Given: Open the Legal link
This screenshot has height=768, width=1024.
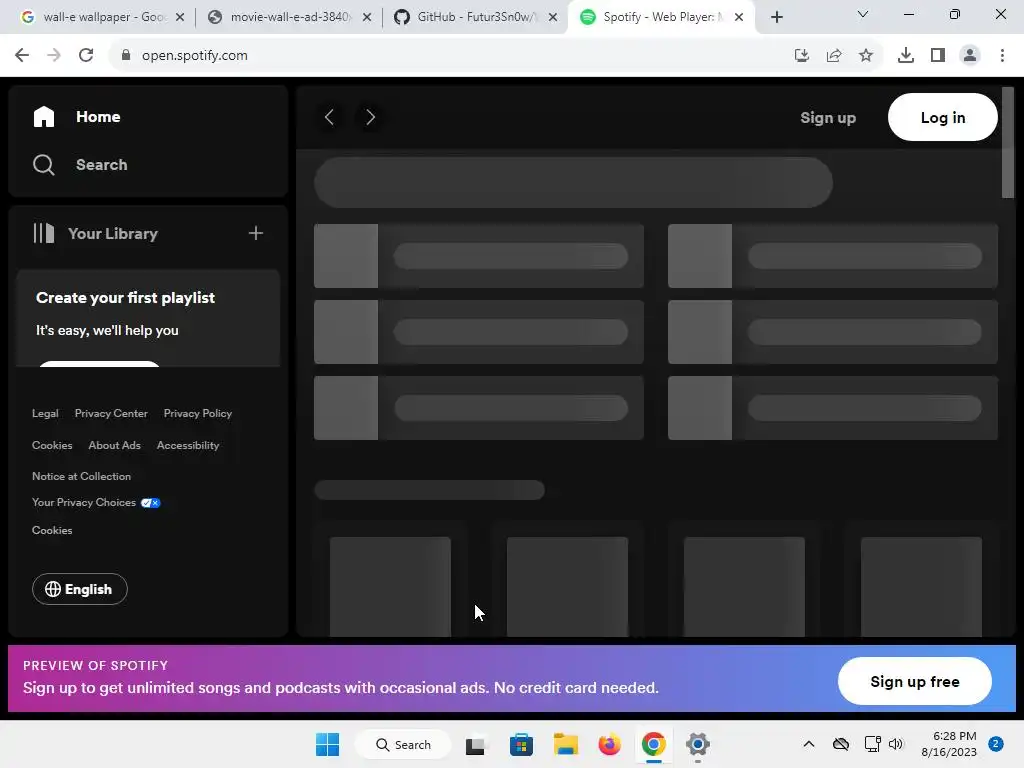Looking at the screenshot, I should (x=45, y=413).
